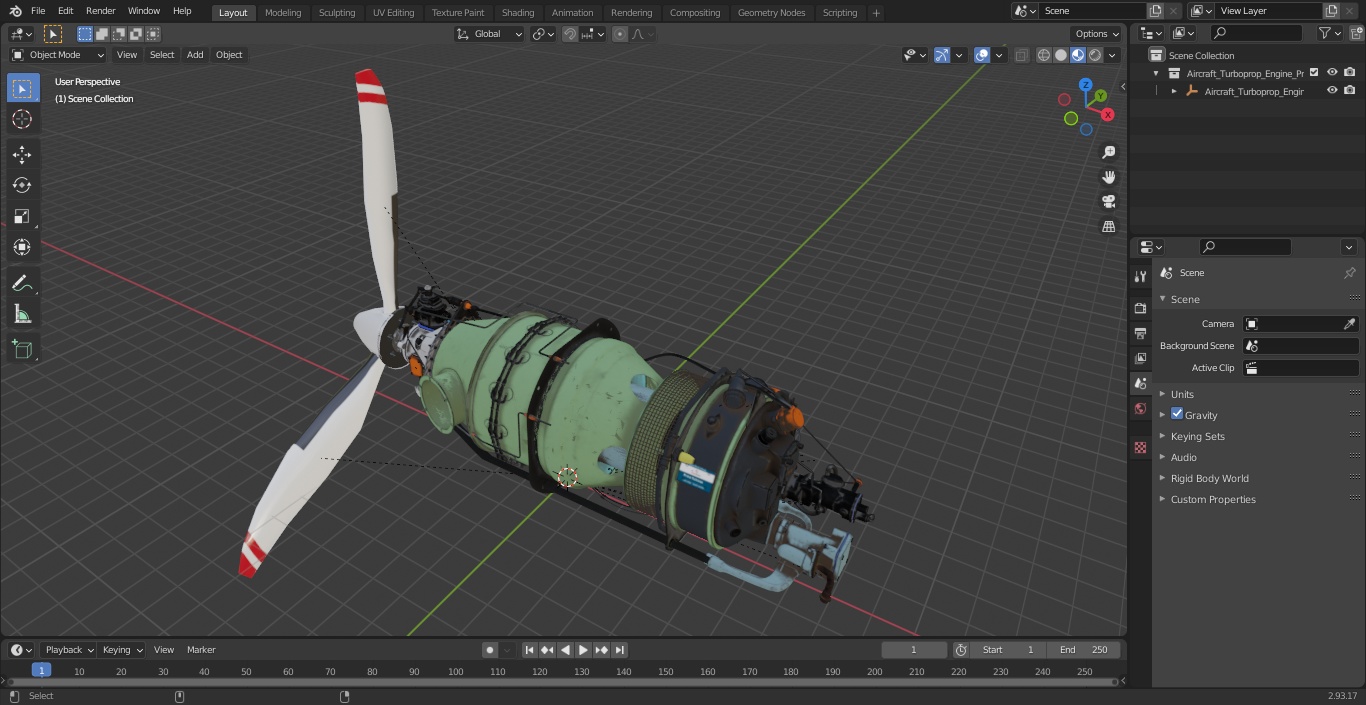Click the viewport zoom magnifier icon
This screenshot has height=705, width=1366.
tap(1108, 152)
